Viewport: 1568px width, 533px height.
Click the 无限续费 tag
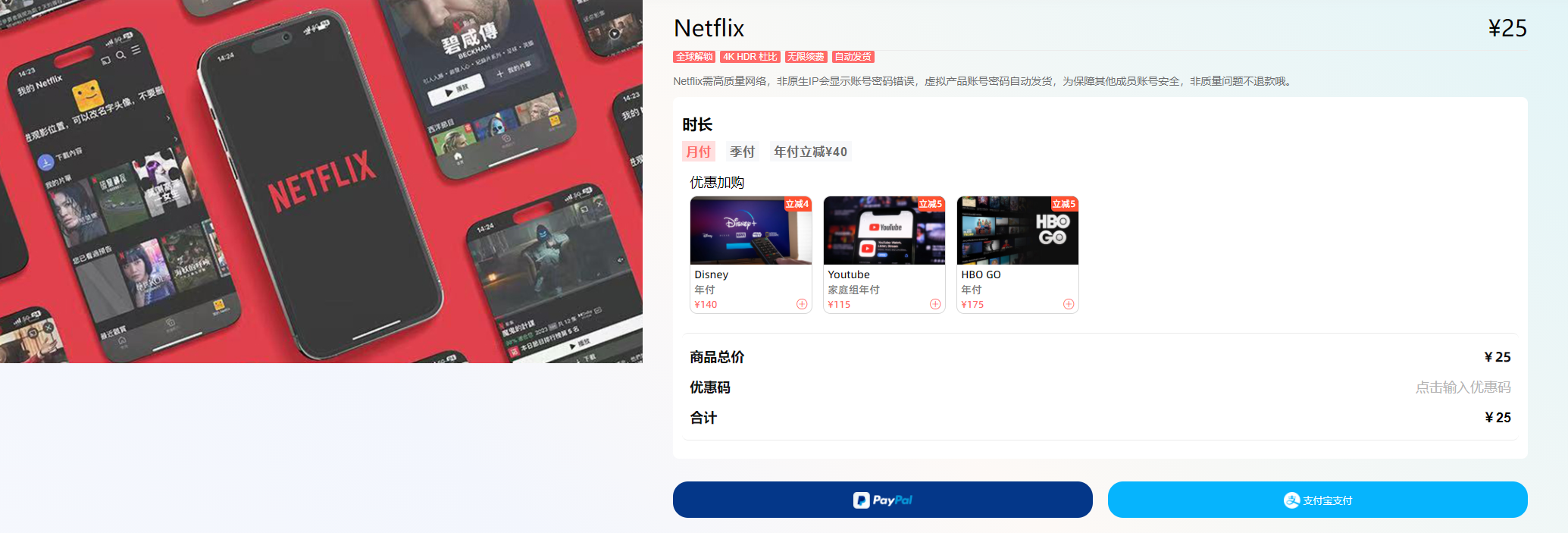806,57
